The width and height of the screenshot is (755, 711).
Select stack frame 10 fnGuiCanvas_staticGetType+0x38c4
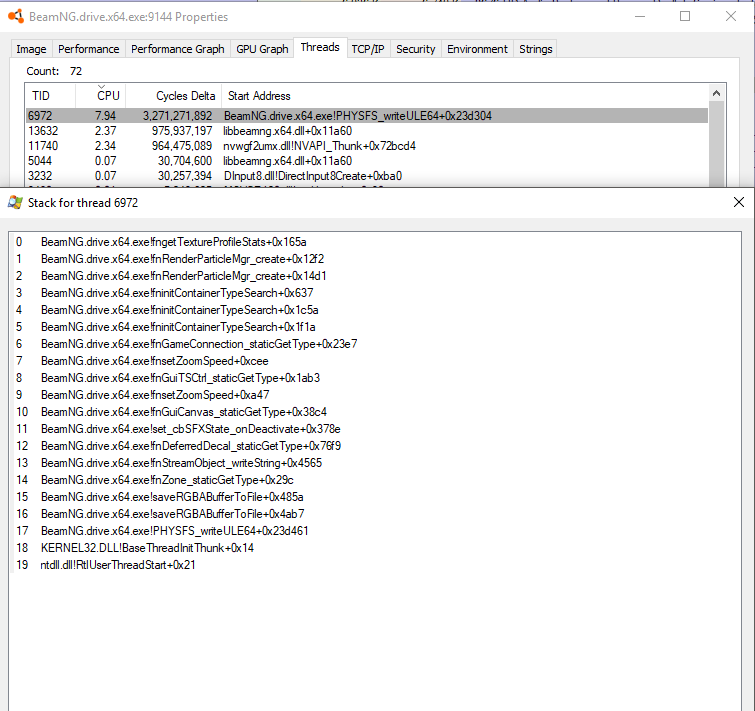(375, 412)
